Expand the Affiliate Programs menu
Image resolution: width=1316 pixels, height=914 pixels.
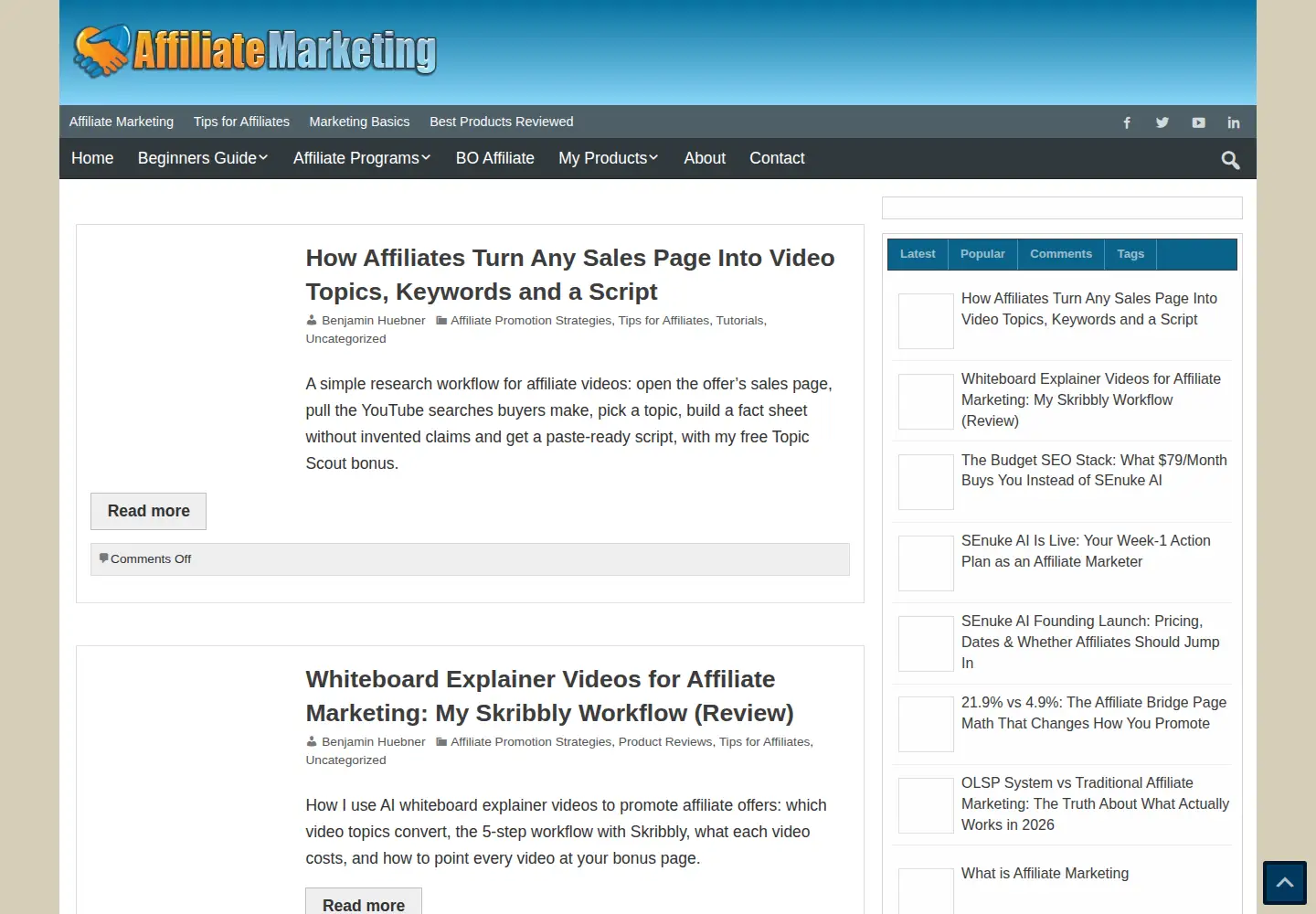[362, 158]
